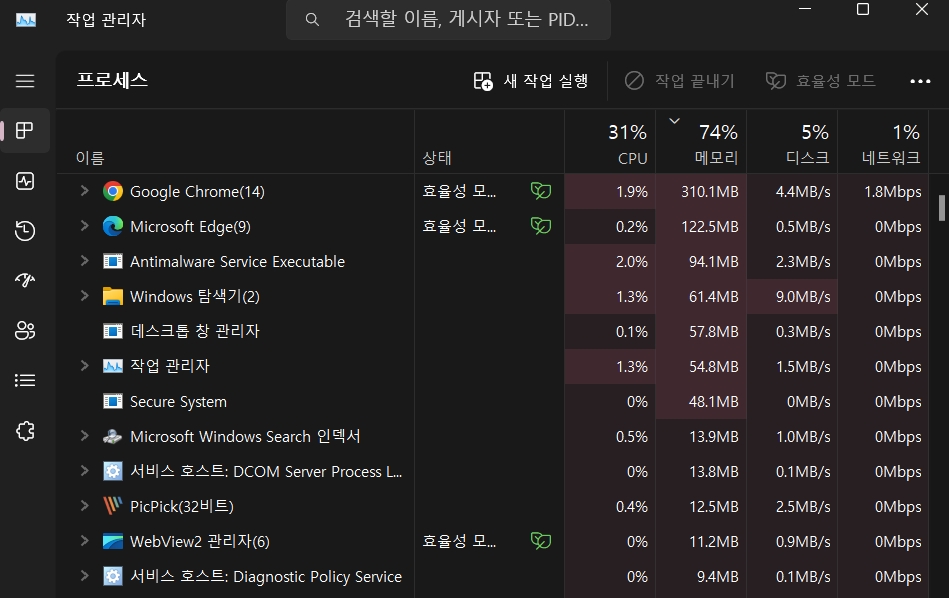Click the Windows 탐색기 folder icon
Image resolution: width=949 pixels, height=598 pixels.
tap(113, 297)
